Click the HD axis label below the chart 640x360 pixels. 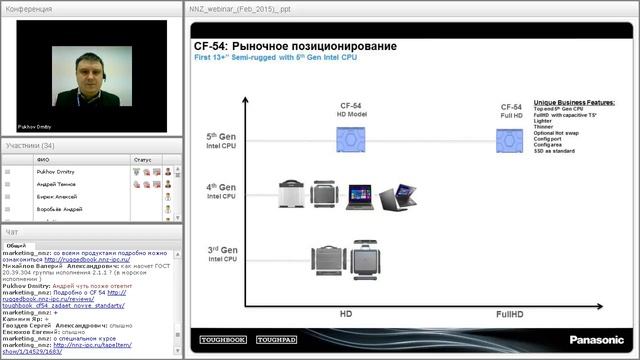pos(346,314)
